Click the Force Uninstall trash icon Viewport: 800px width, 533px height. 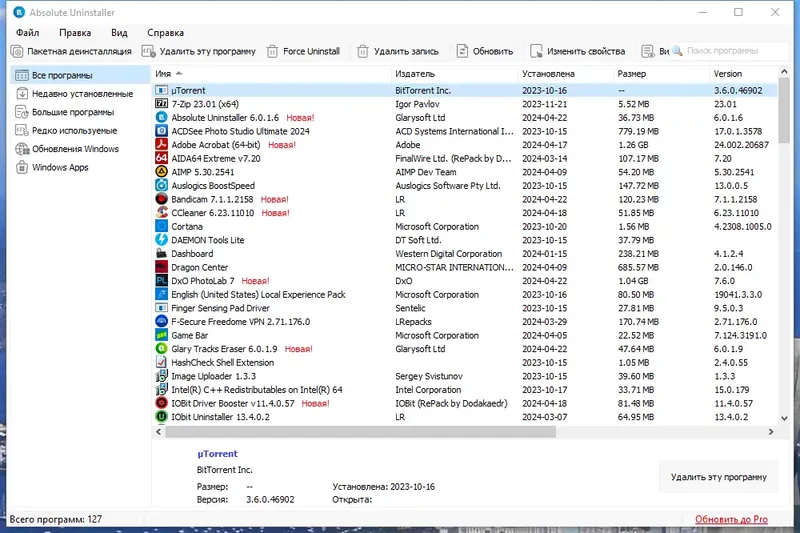tap(272, 52)
